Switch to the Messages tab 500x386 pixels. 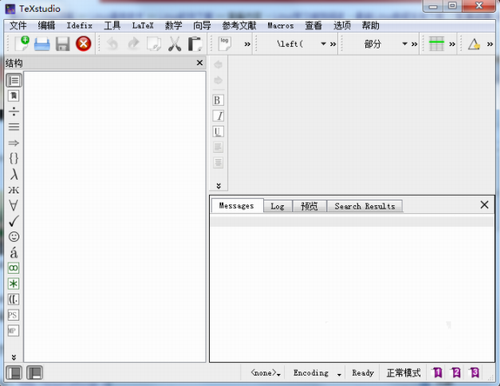(x=237, y=206)
